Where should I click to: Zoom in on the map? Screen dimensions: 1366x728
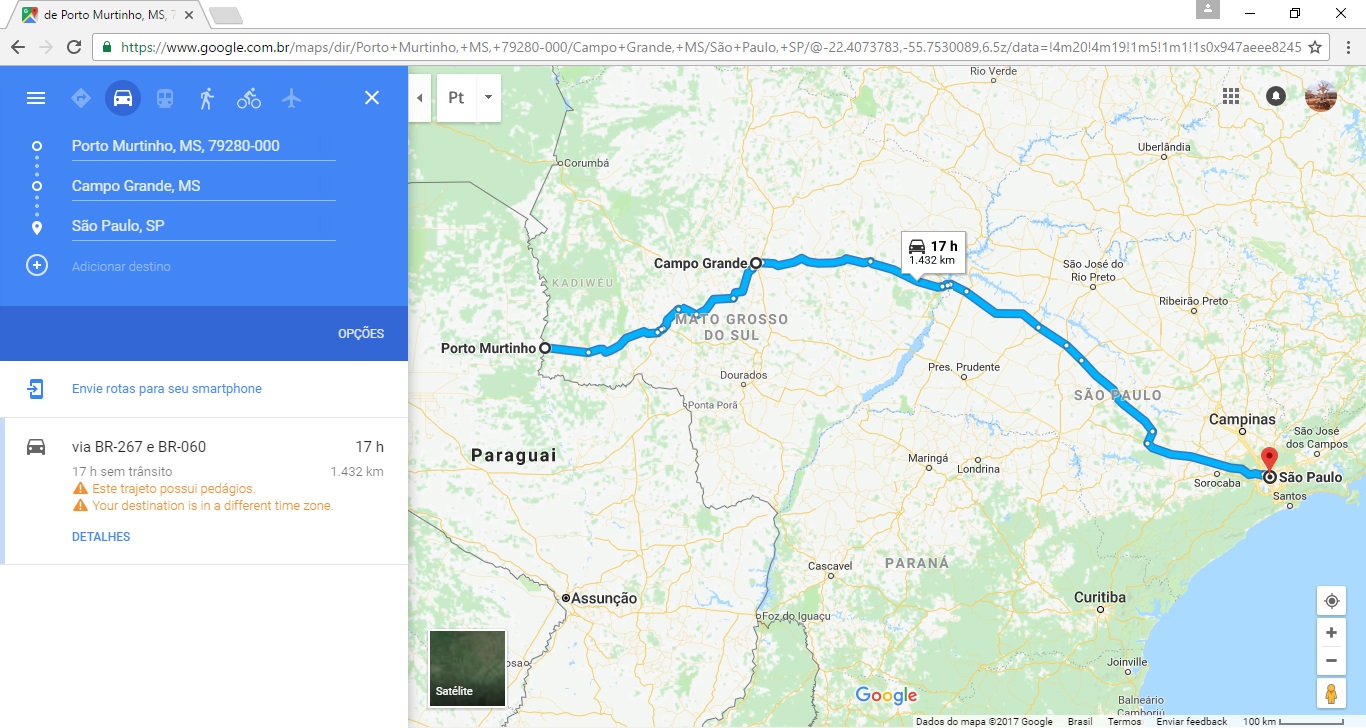(x=1331, y=633)
